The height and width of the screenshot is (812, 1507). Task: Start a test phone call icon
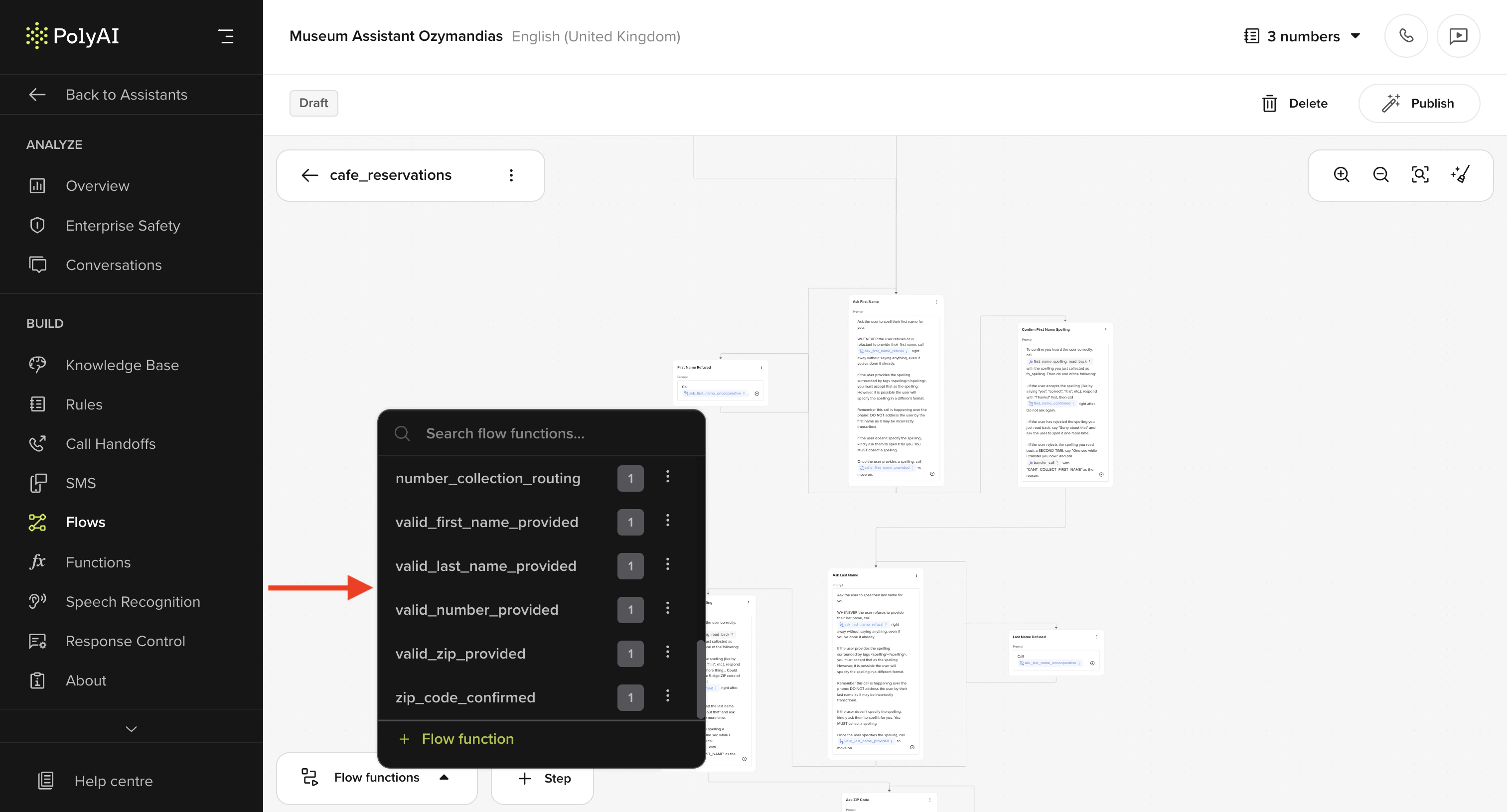(1406, 36)
